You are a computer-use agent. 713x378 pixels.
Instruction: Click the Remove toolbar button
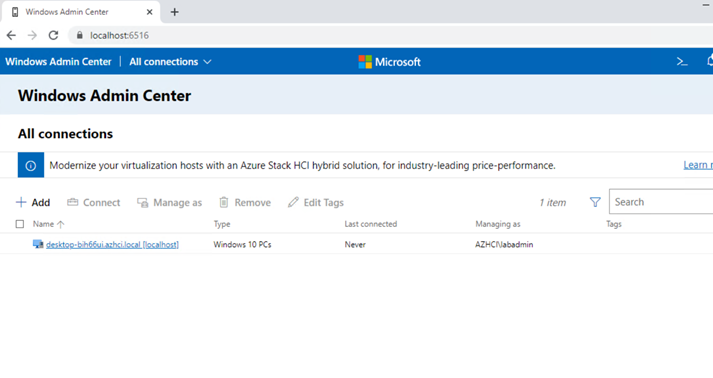click(245, 202)
